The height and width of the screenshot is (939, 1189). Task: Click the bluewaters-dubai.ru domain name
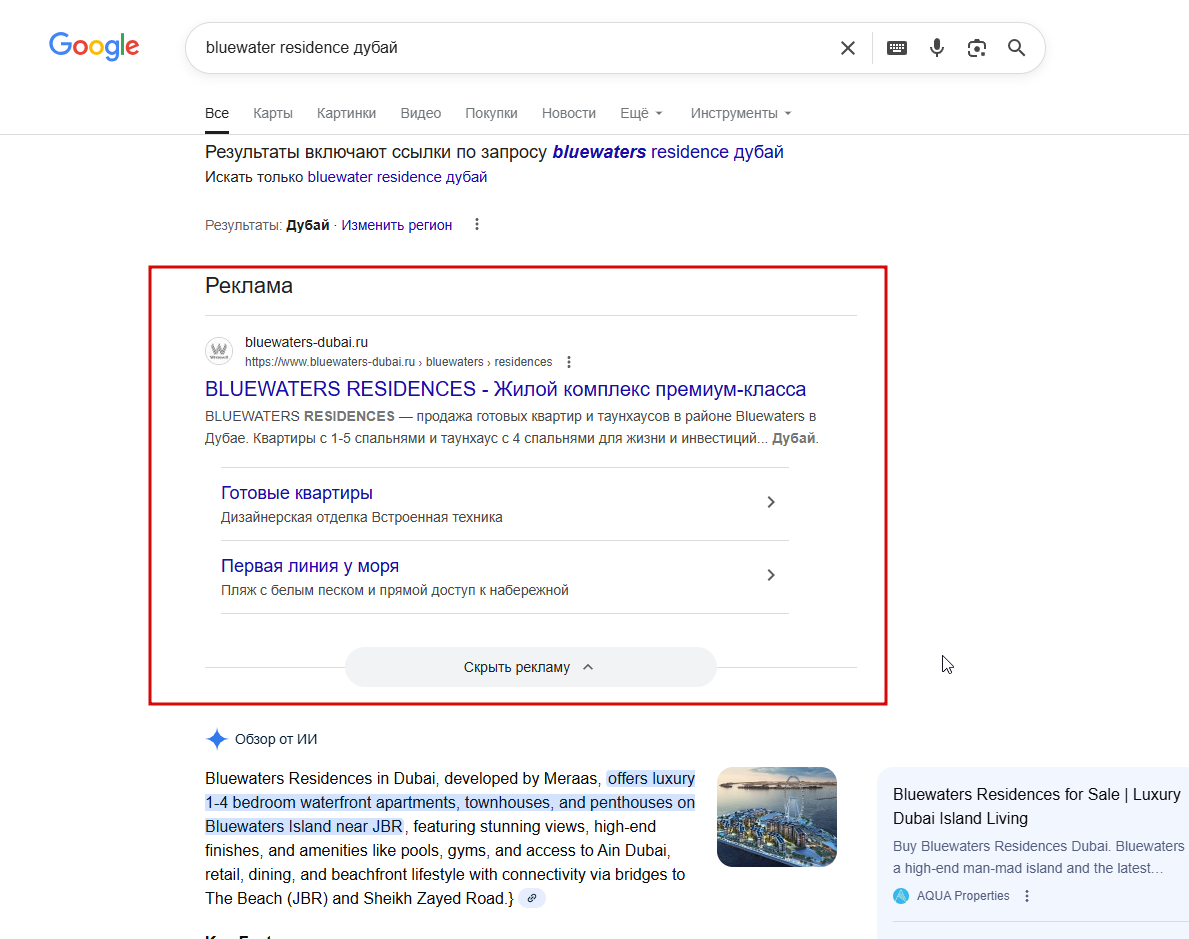(306, 342)
